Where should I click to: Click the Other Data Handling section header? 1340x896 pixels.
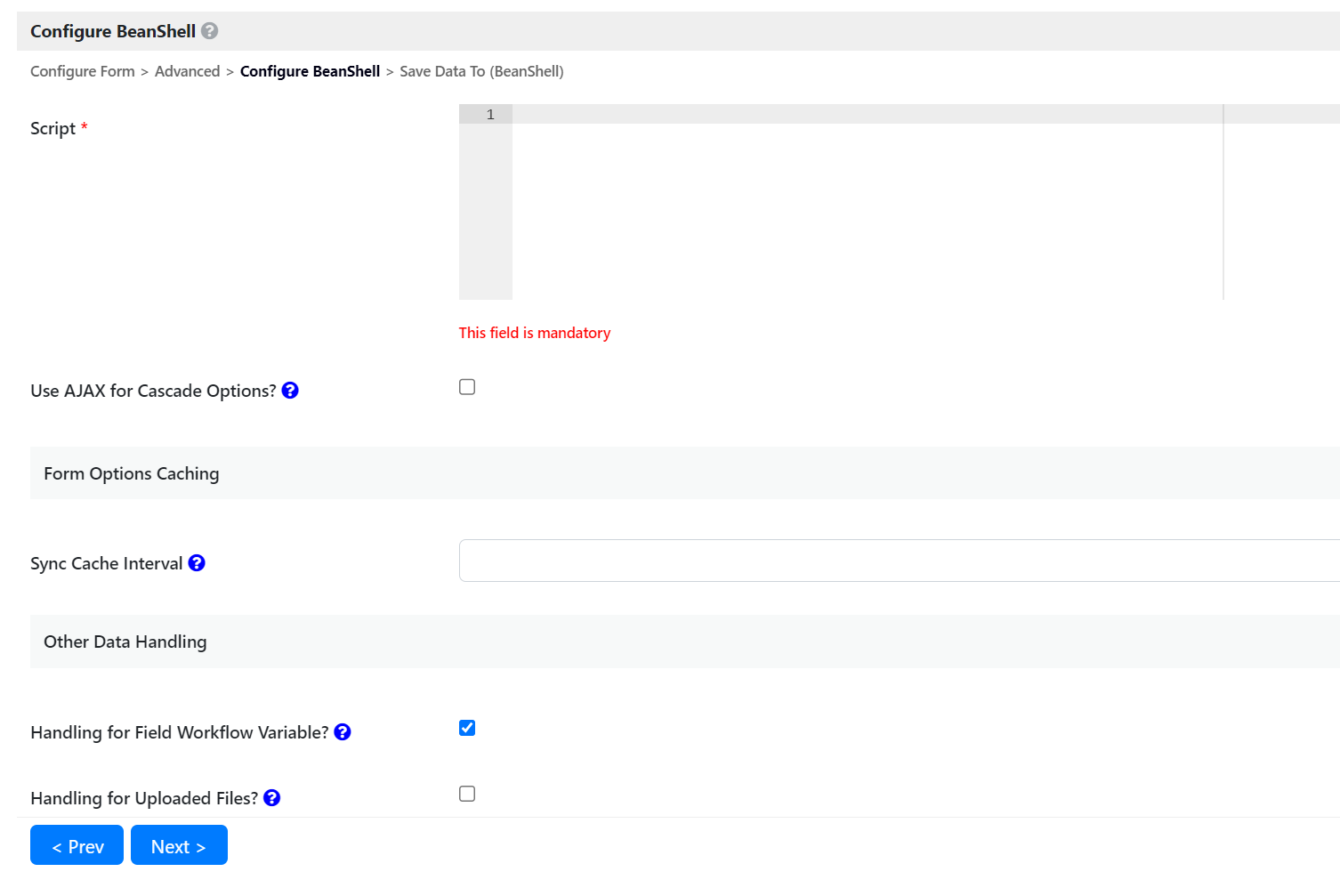685,642
